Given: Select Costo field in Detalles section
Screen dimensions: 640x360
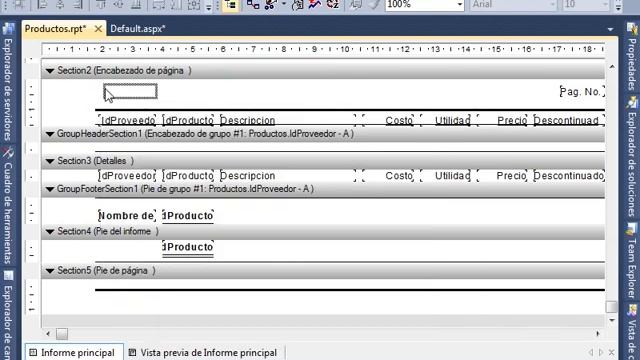Looking at the screenshot, I should 388,176.
